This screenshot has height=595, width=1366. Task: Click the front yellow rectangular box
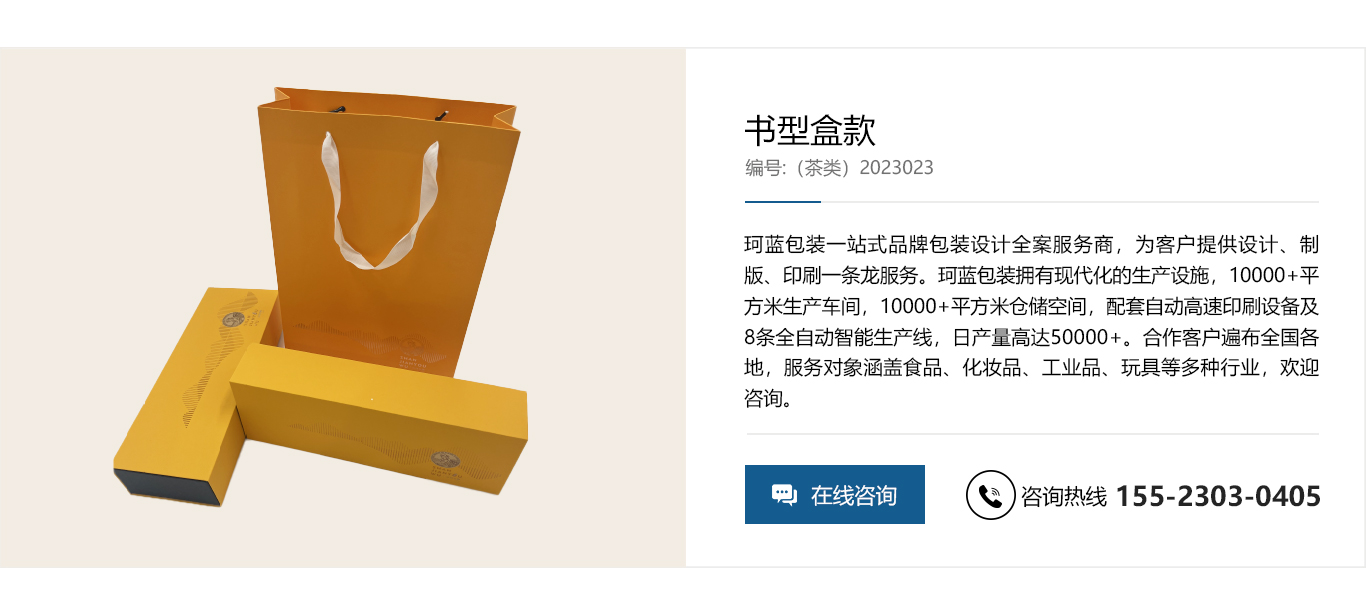click(x=380, y=430)
